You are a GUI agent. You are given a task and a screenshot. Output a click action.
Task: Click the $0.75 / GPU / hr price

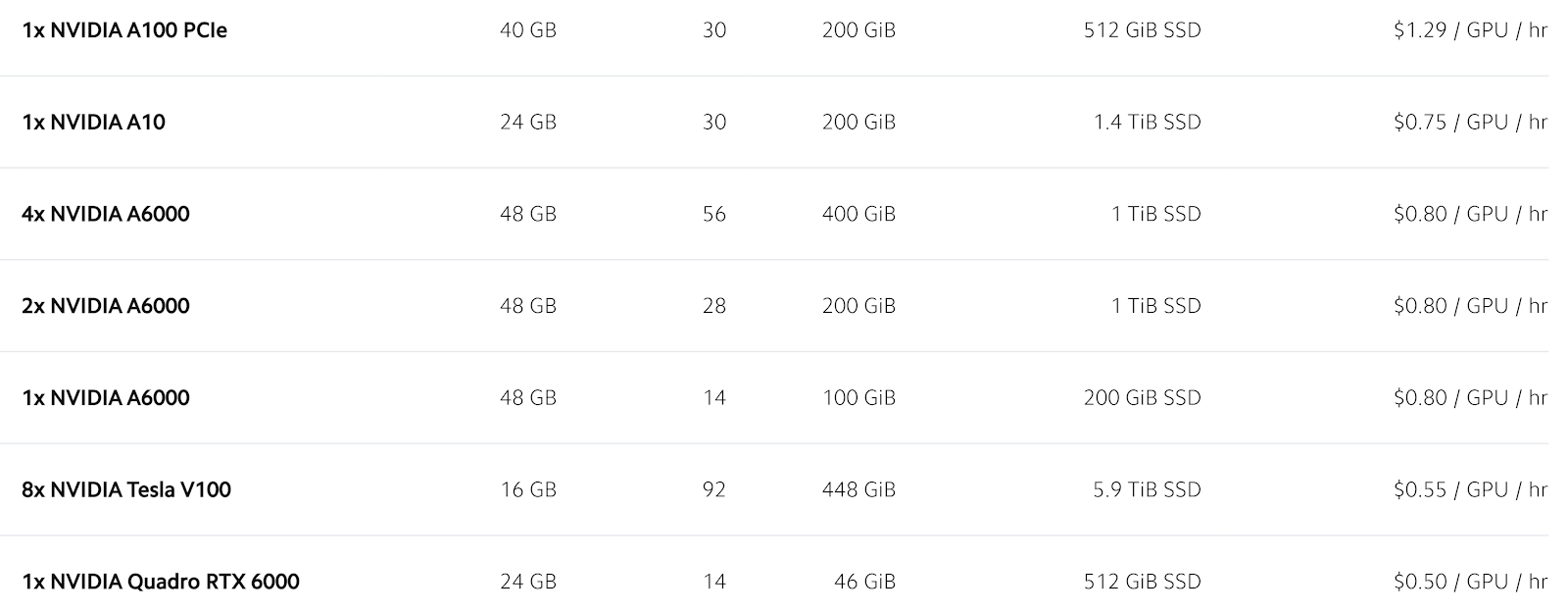(x=1470, y=123)
